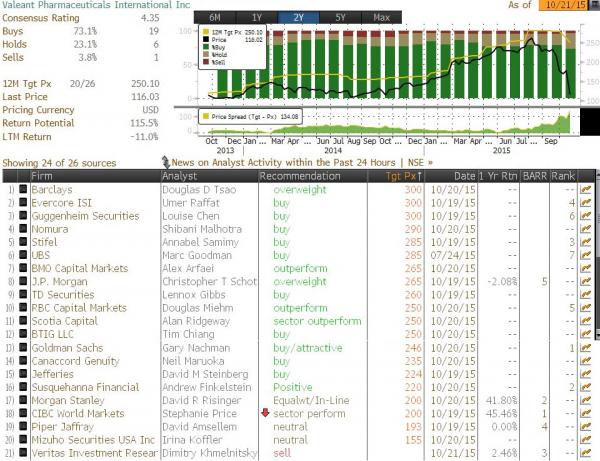Click the 12M Tgt Px legend yellow swatch

(x=206, y=32)
